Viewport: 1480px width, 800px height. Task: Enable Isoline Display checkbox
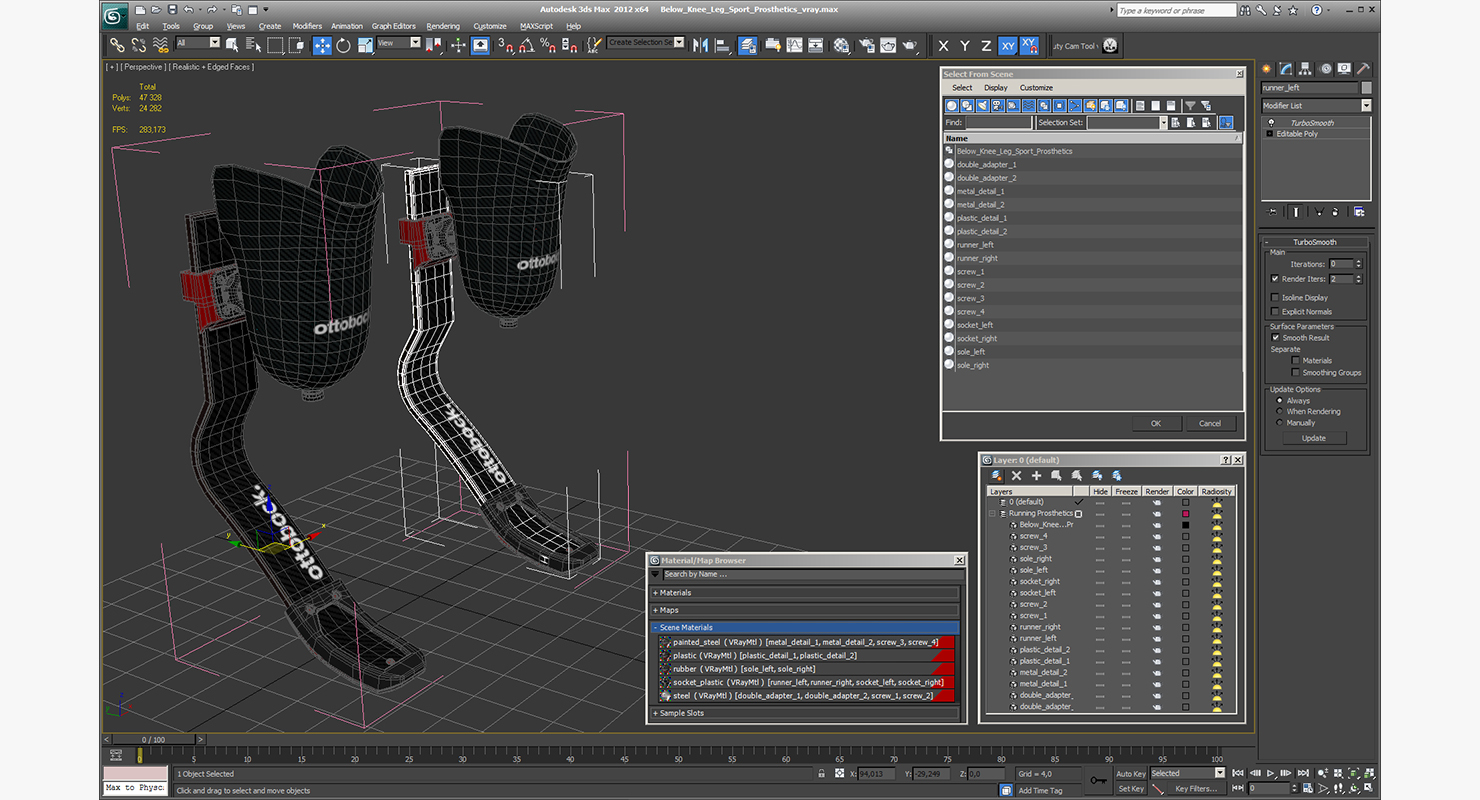(x=1275, y=297)
